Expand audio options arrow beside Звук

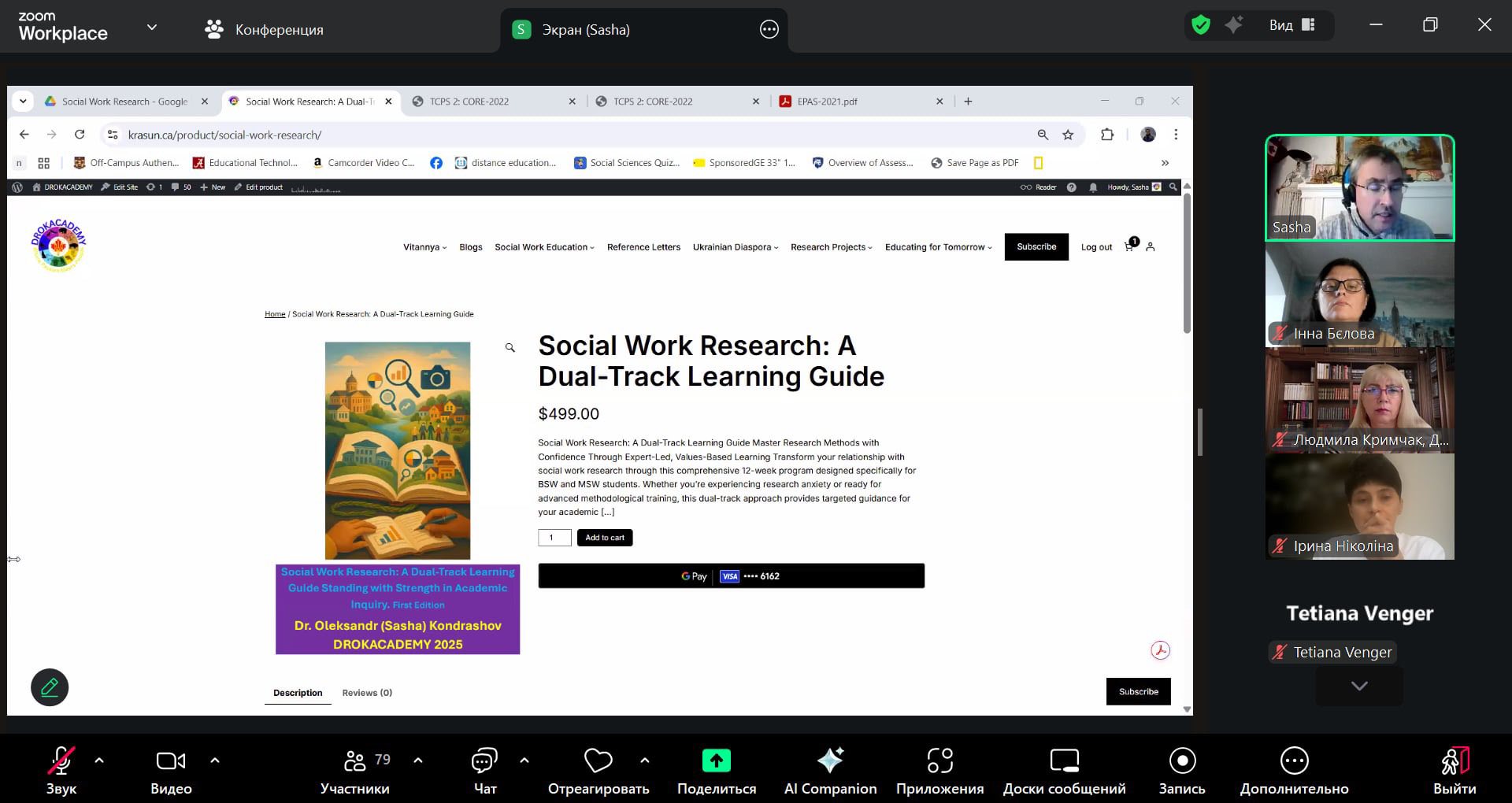coord(99,760)
